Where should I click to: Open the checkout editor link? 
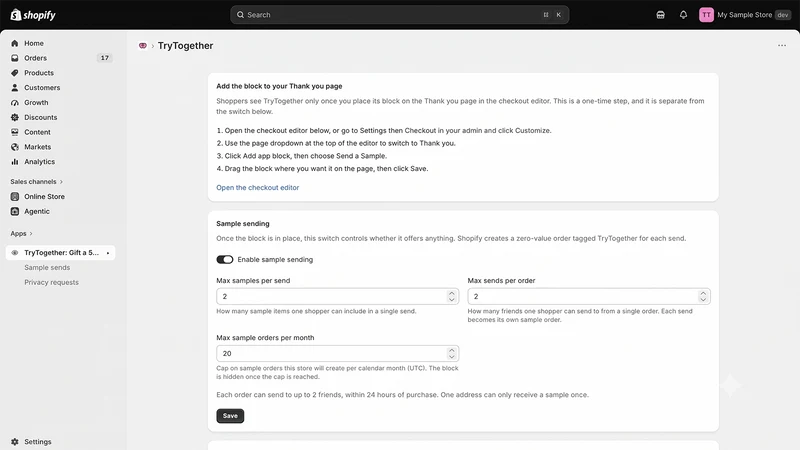(258, 188)
